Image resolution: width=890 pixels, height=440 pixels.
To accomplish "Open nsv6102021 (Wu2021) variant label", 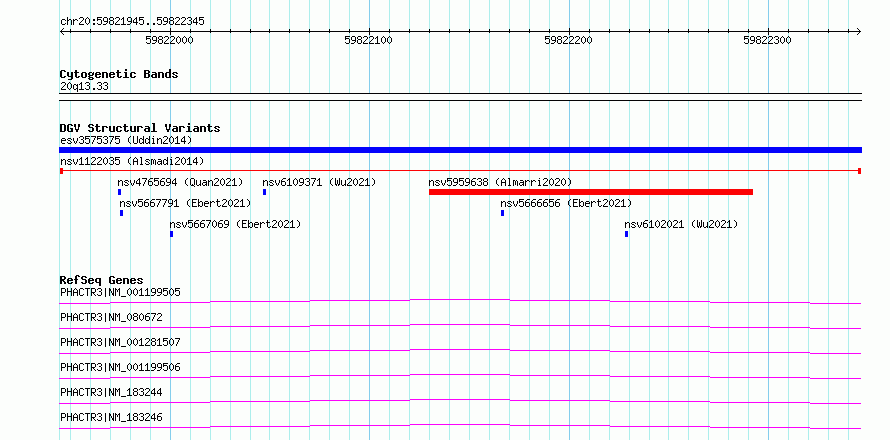I will 681,224.
